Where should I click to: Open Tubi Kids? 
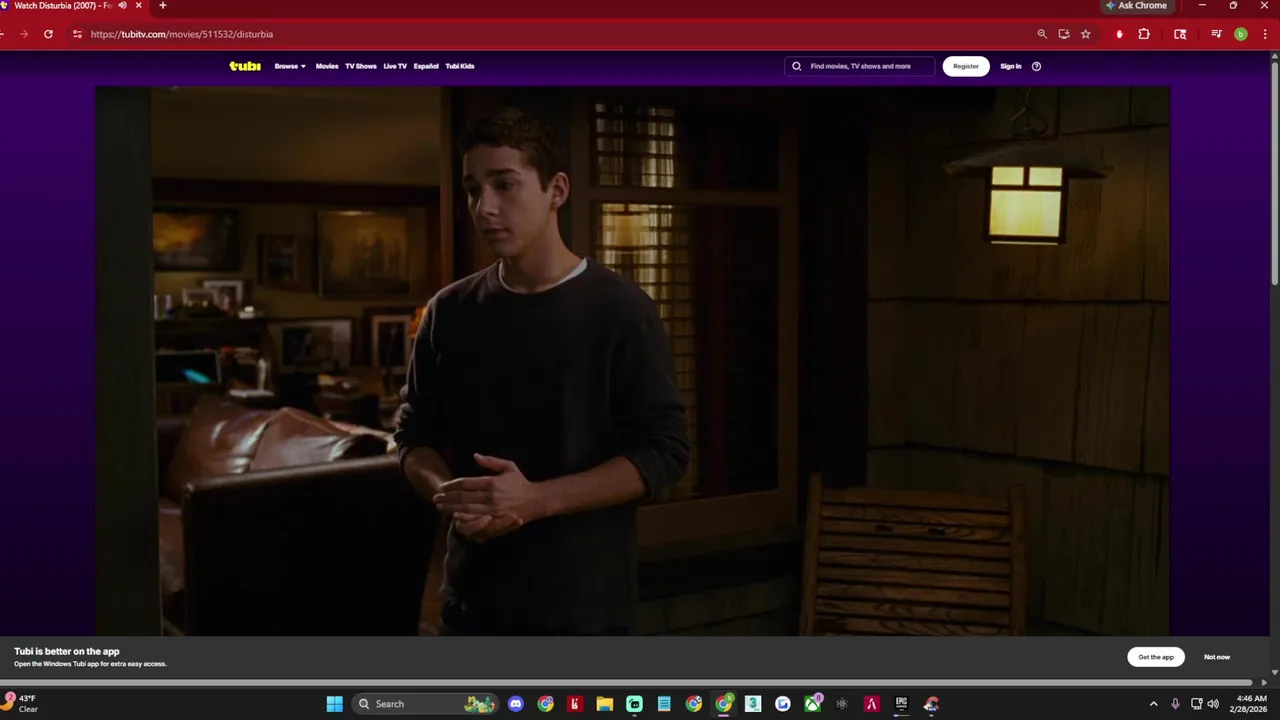(460, 66)
